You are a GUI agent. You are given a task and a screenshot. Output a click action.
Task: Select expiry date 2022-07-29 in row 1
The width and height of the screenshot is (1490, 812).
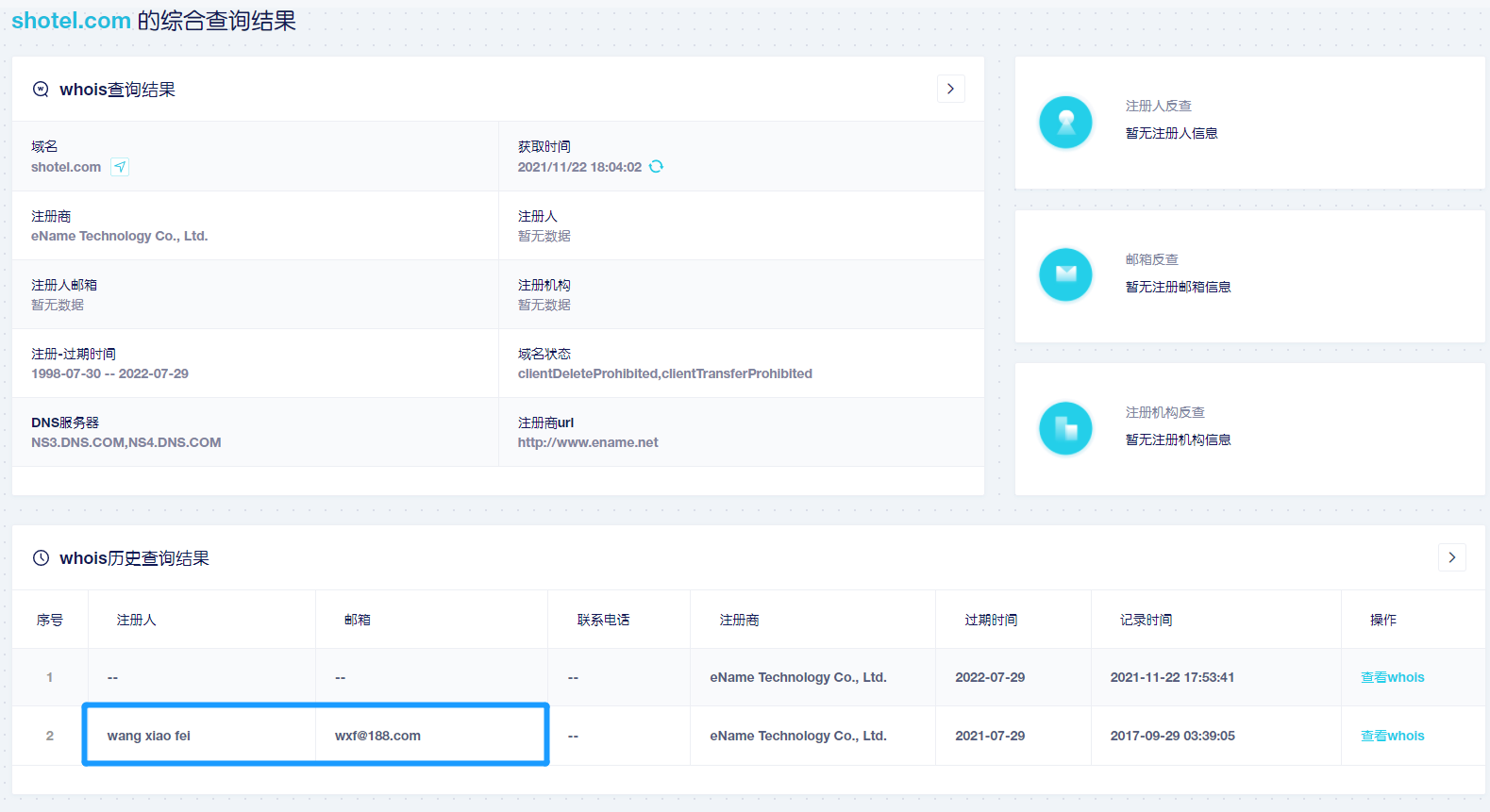pyautogui.click(x=990, y=677)
